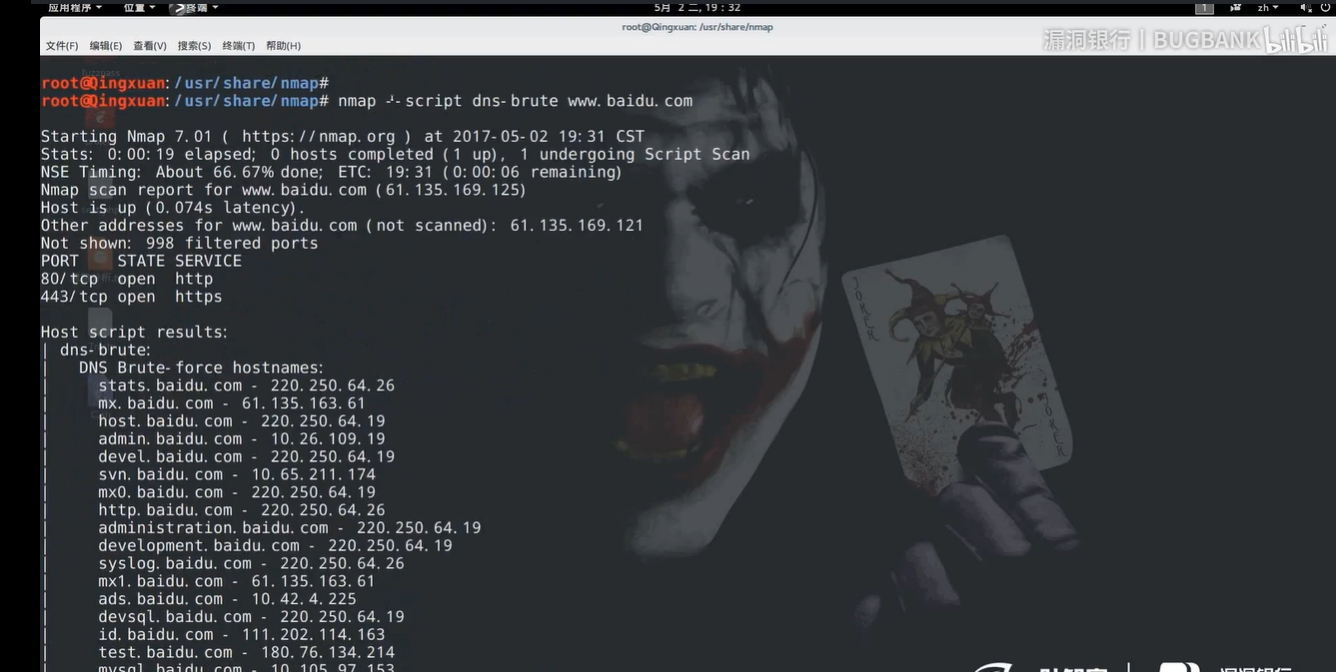
Task: Click the id.baidu.com result line
Action: pos(241,634)
